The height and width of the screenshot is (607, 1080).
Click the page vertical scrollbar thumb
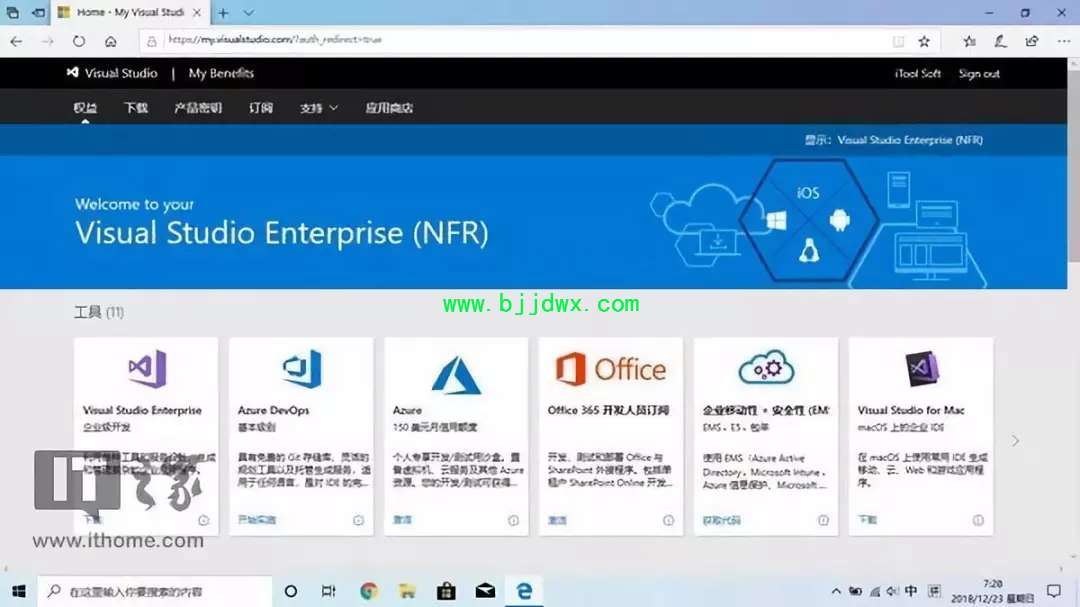click(1074, 165)
